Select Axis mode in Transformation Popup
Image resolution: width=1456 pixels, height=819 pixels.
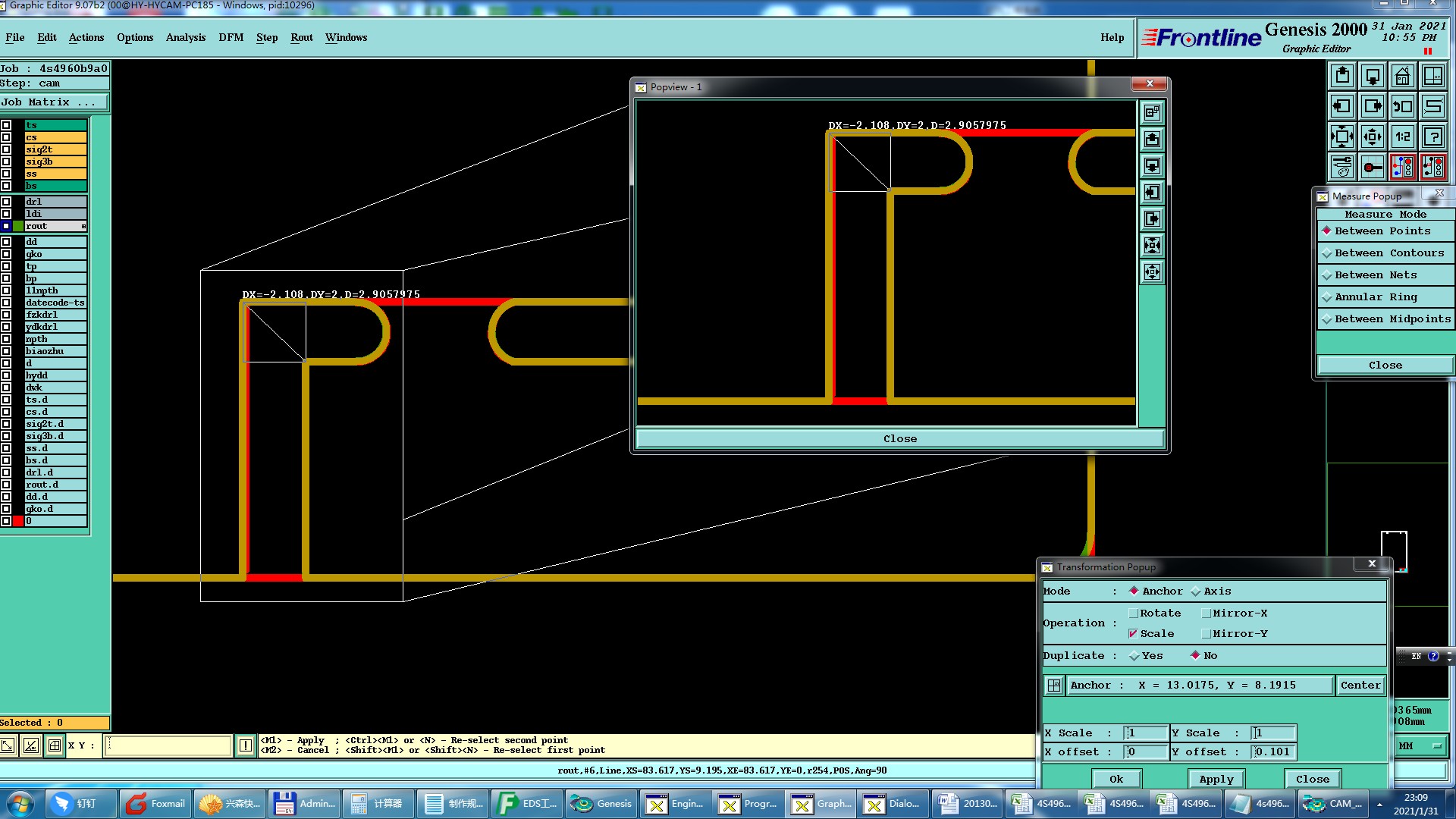1196,591
